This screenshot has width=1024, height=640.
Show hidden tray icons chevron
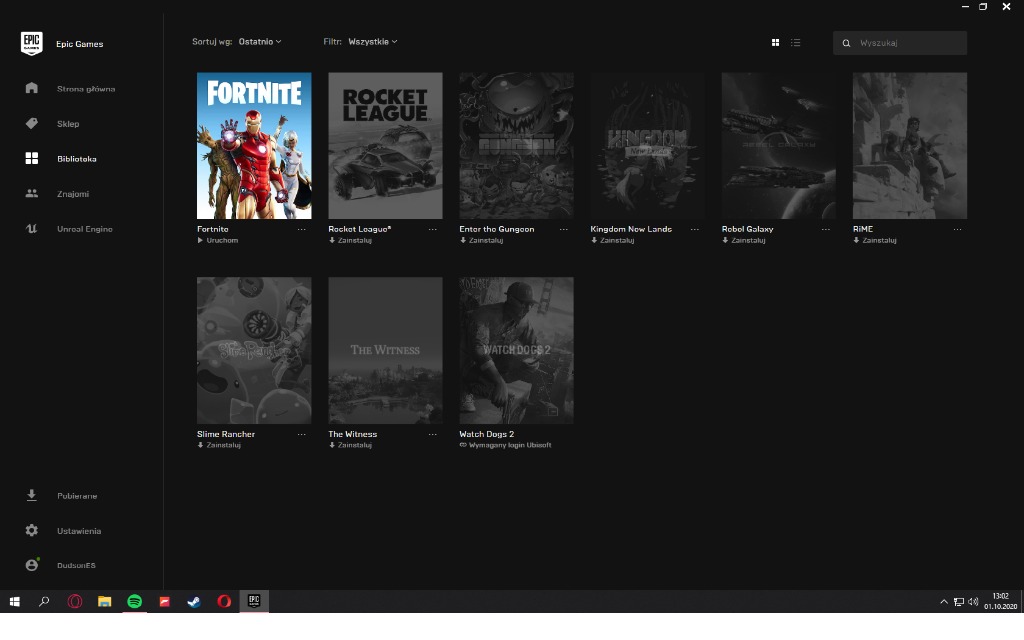click(x=944, y=601)
